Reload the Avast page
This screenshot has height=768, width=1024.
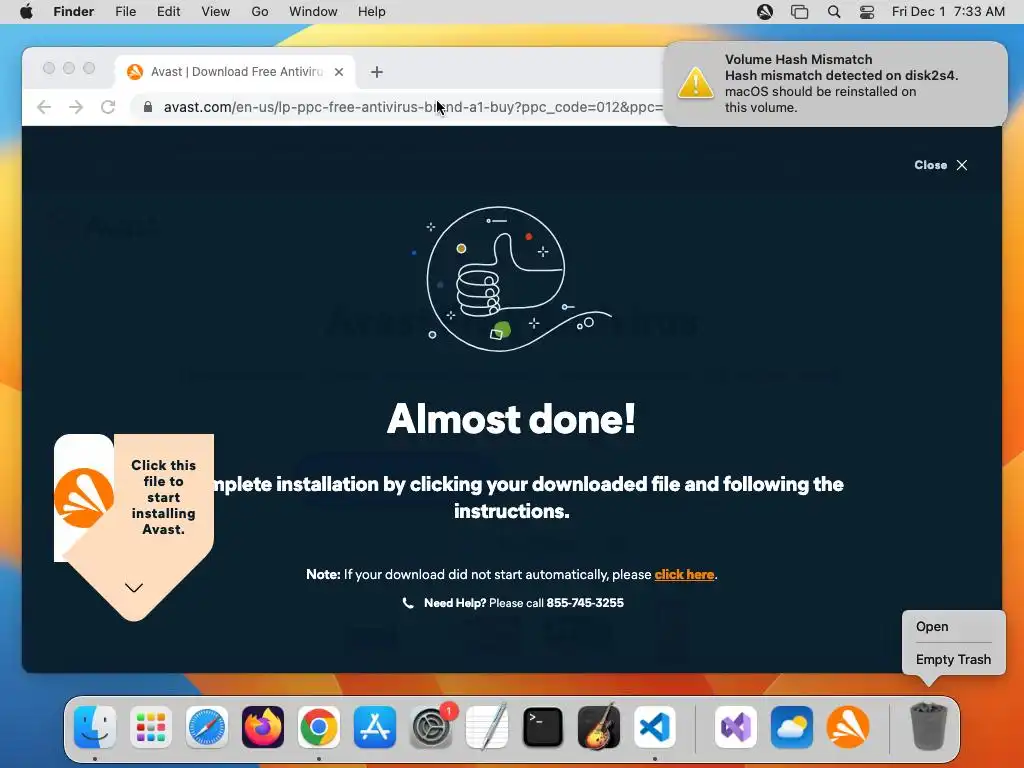[x=108, y=107]
